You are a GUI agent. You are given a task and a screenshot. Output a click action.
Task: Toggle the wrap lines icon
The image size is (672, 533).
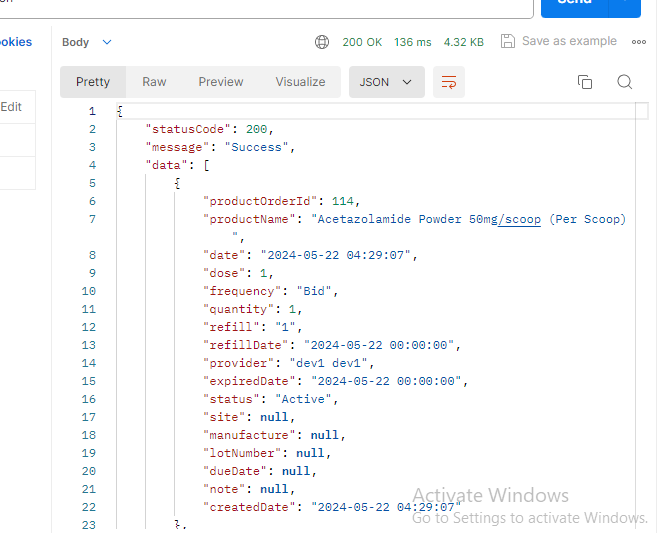pyautogui.click(x=449, y=82)
